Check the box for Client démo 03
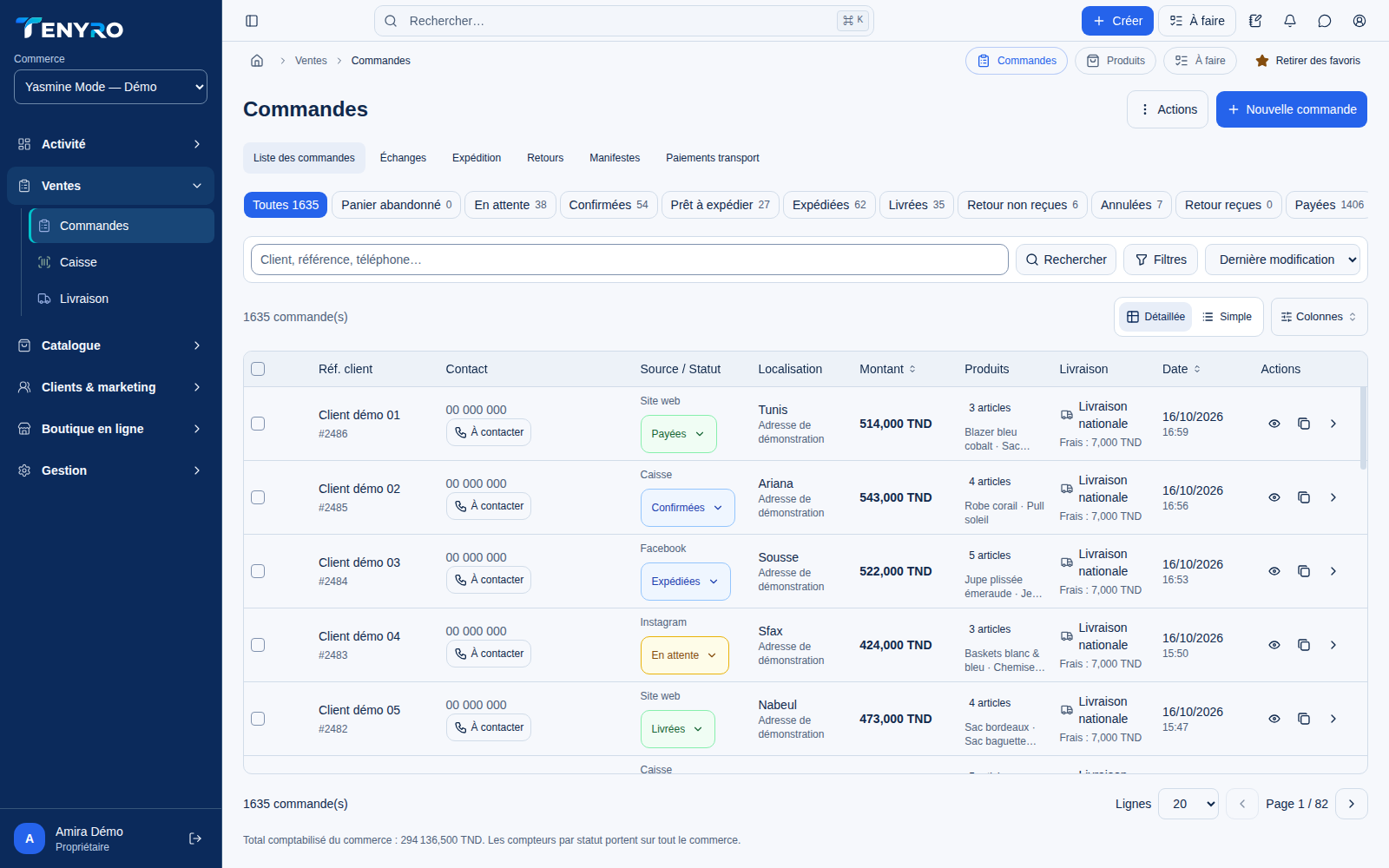Viewport: 1389px width, 868px height. tap(258, 571)
